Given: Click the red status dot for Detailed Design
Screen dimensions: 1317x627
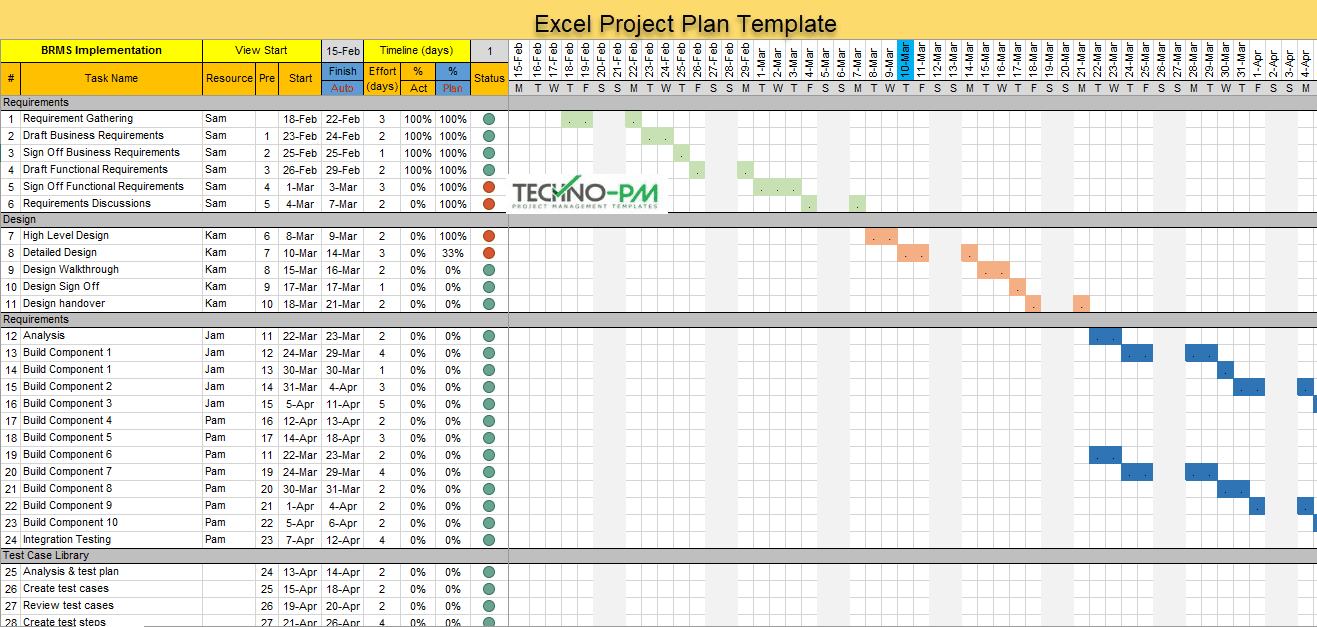Looking at the screenshot, I should (x=489, y=253).
